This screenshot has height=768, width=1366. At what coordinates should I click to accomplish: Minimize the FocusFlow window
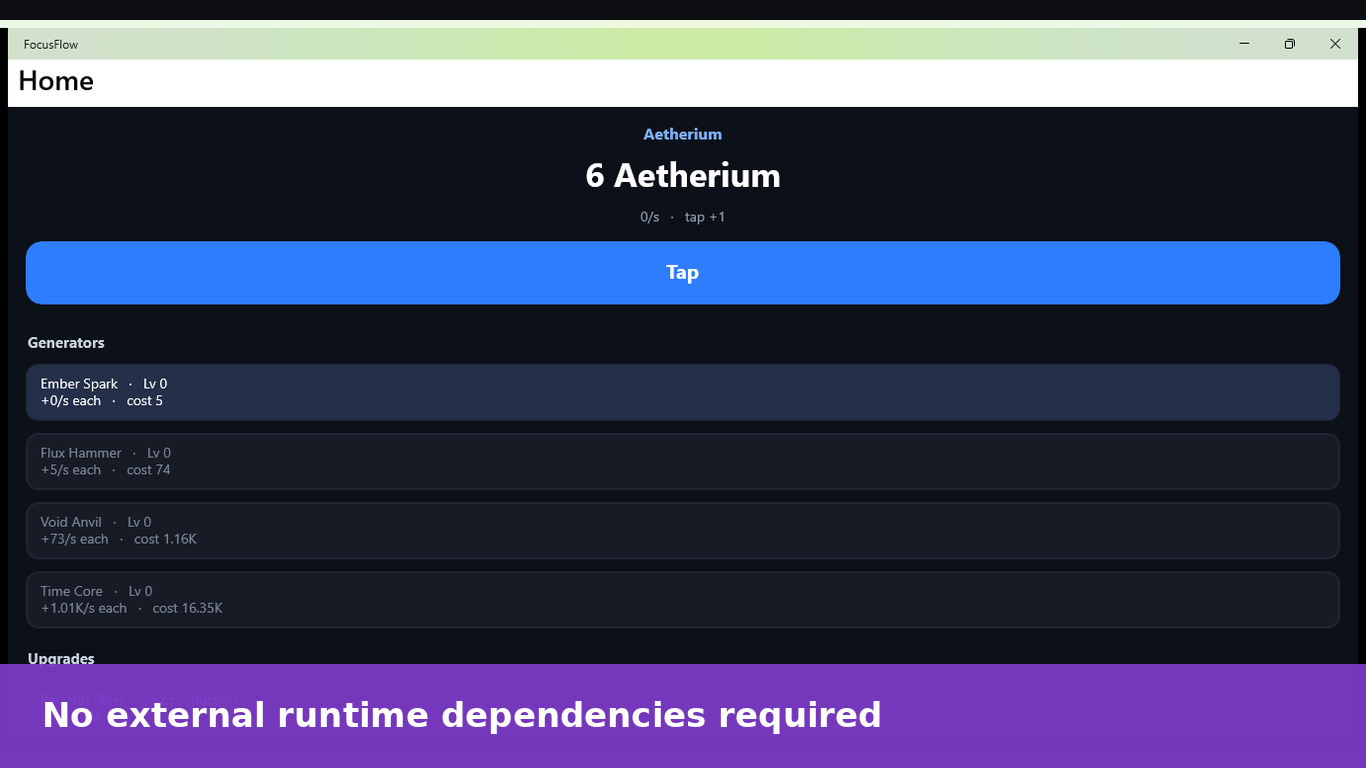coord(1244,44)
